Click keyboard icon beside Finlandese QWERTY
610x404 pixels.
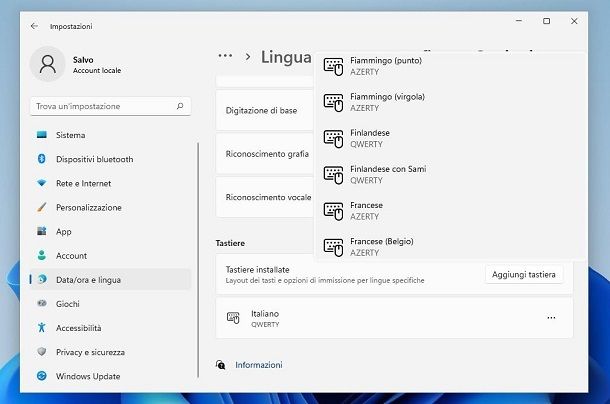pos(333,139)
